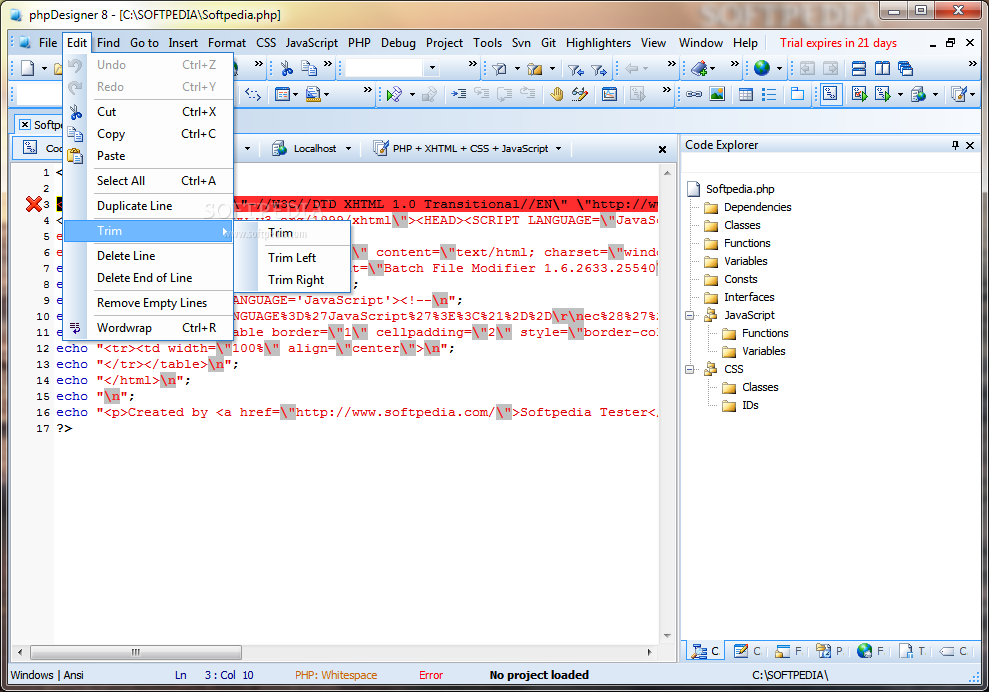
Task: Click the red X error marker on line 3
Action: (33, 204)
